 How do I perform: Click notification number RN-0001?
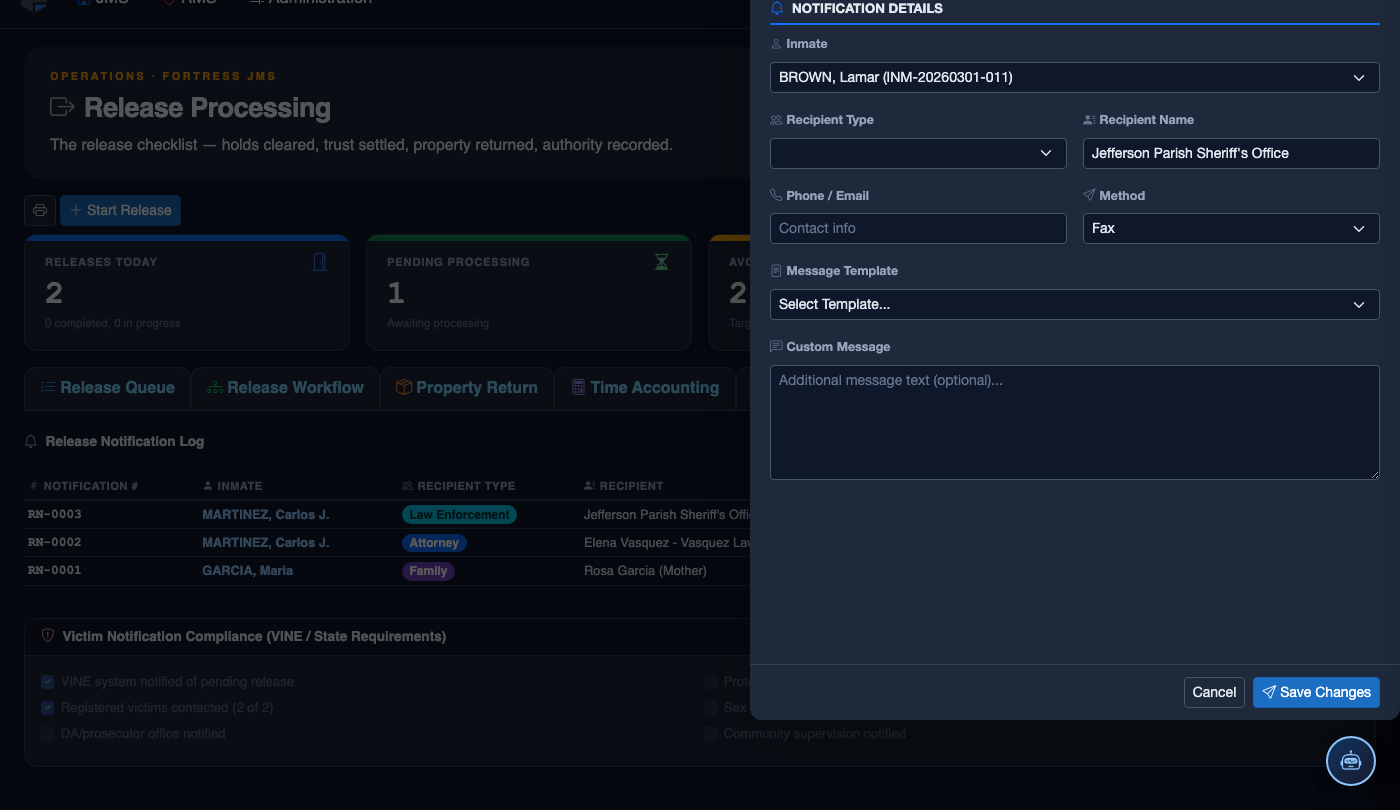[55, 571]
